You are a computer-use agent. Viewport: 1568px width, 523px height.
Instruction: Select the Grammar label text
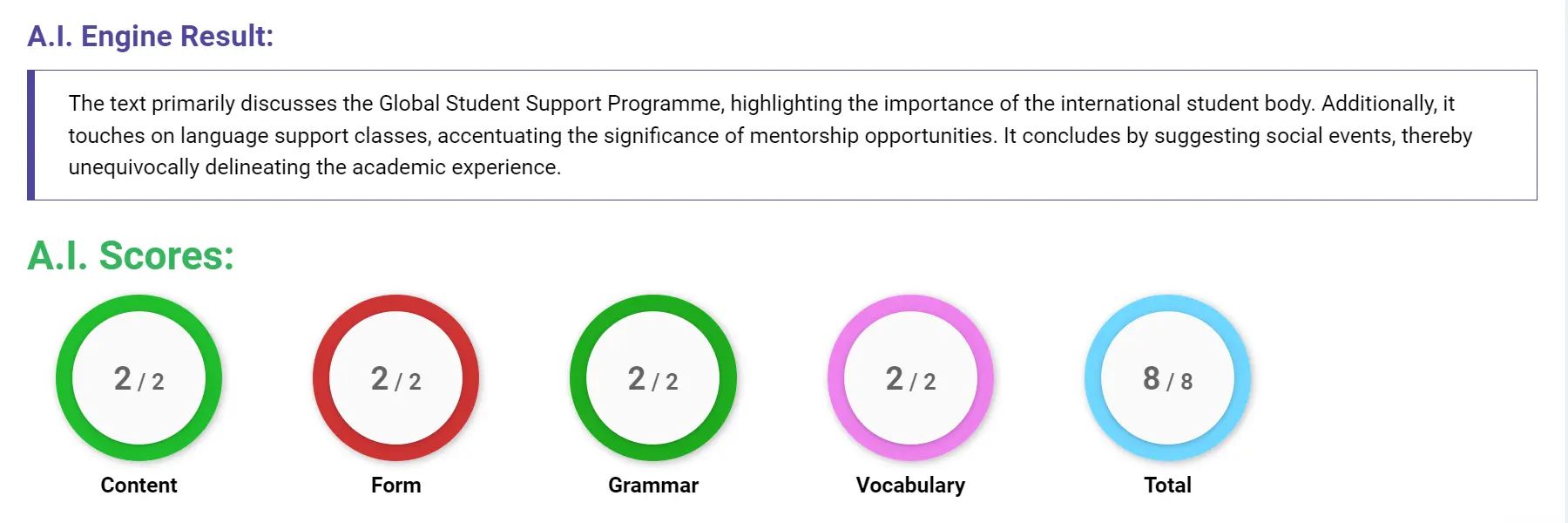[x=653, y=486]
